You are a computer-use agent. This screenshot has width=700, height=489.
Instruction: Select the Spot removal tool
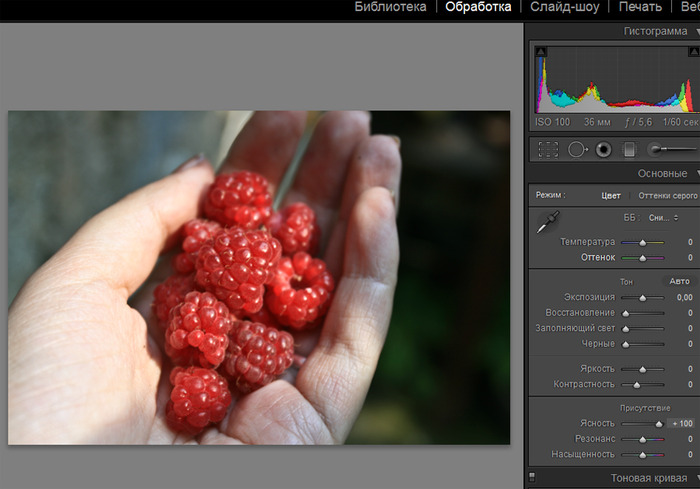(x=577, y=150)
